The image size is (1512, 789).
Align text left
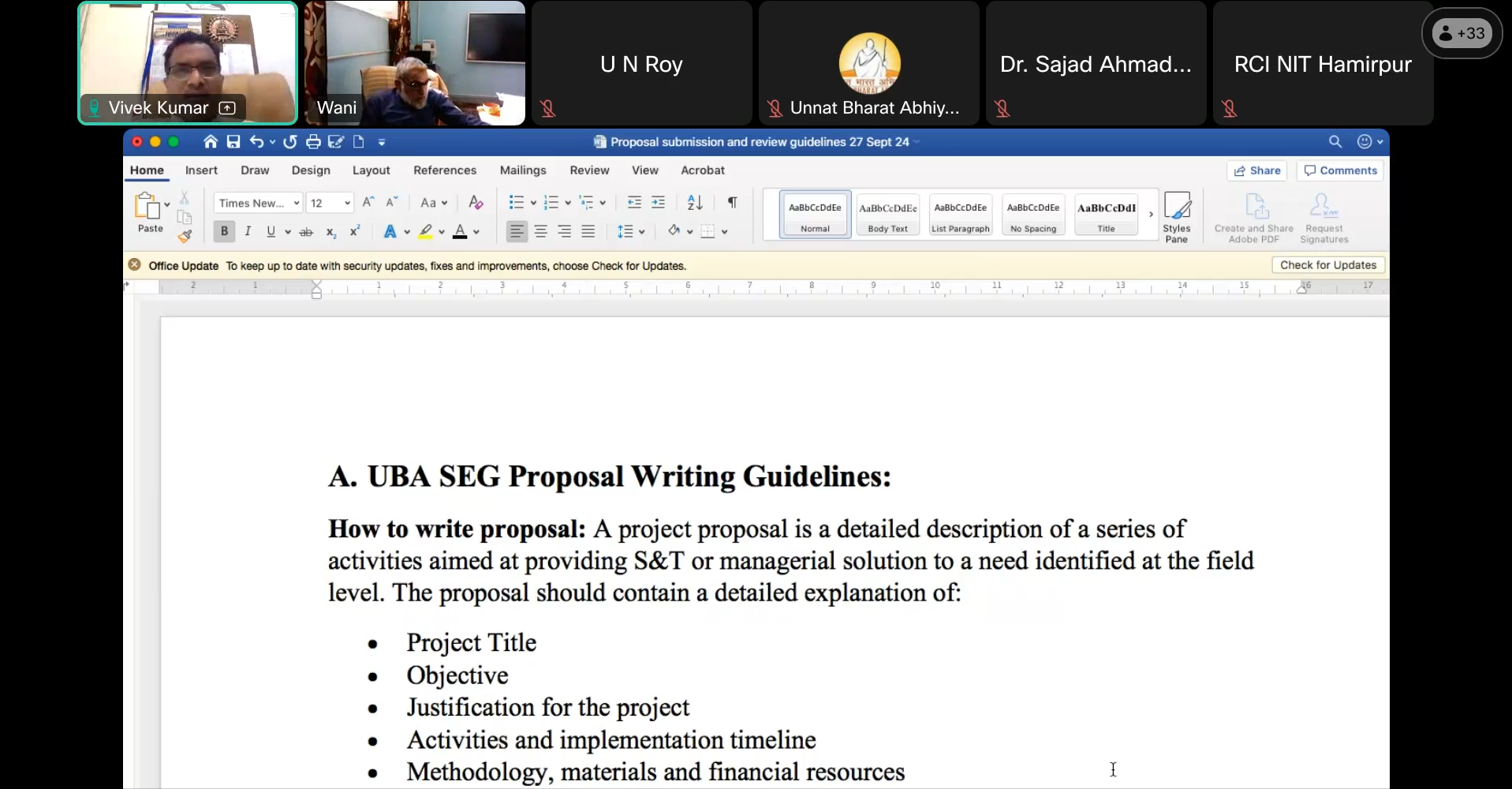517,231
